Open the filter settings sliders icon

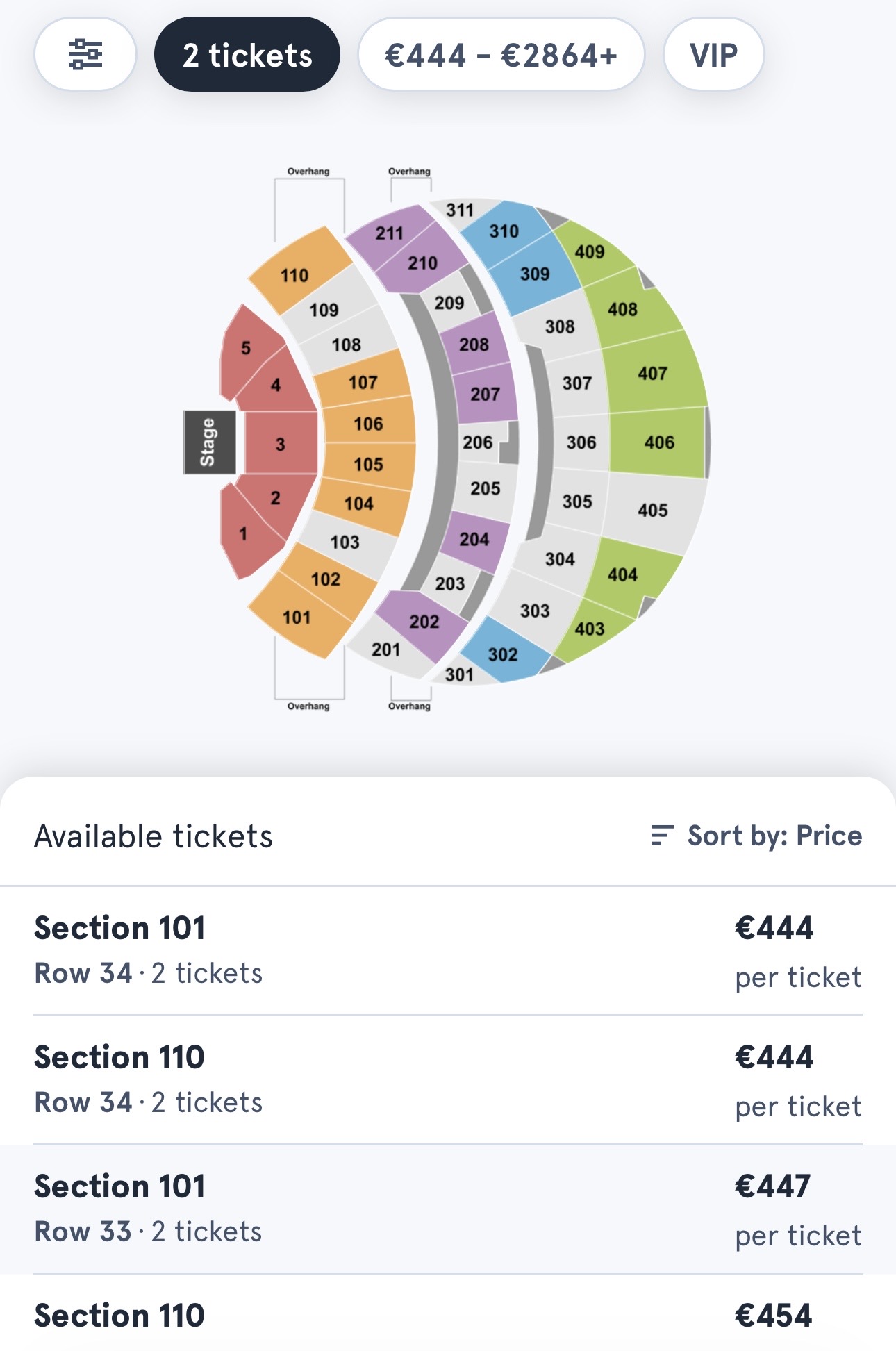pos(85,55)
